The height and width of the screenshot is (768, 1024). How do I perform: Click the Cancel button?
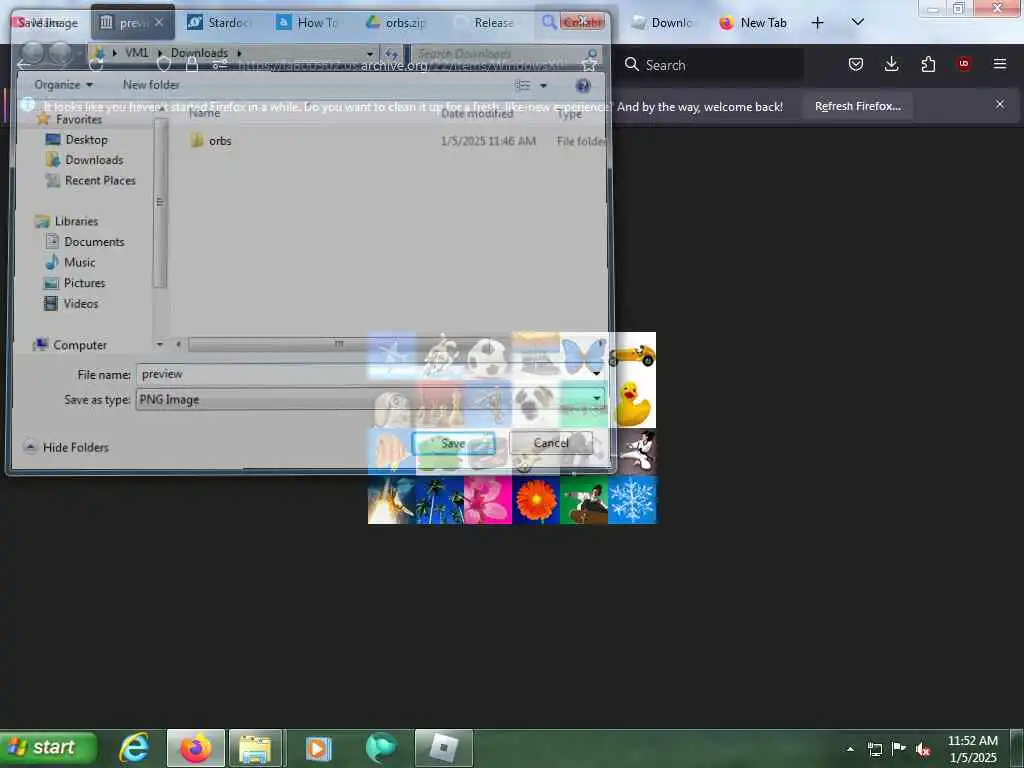551,443
